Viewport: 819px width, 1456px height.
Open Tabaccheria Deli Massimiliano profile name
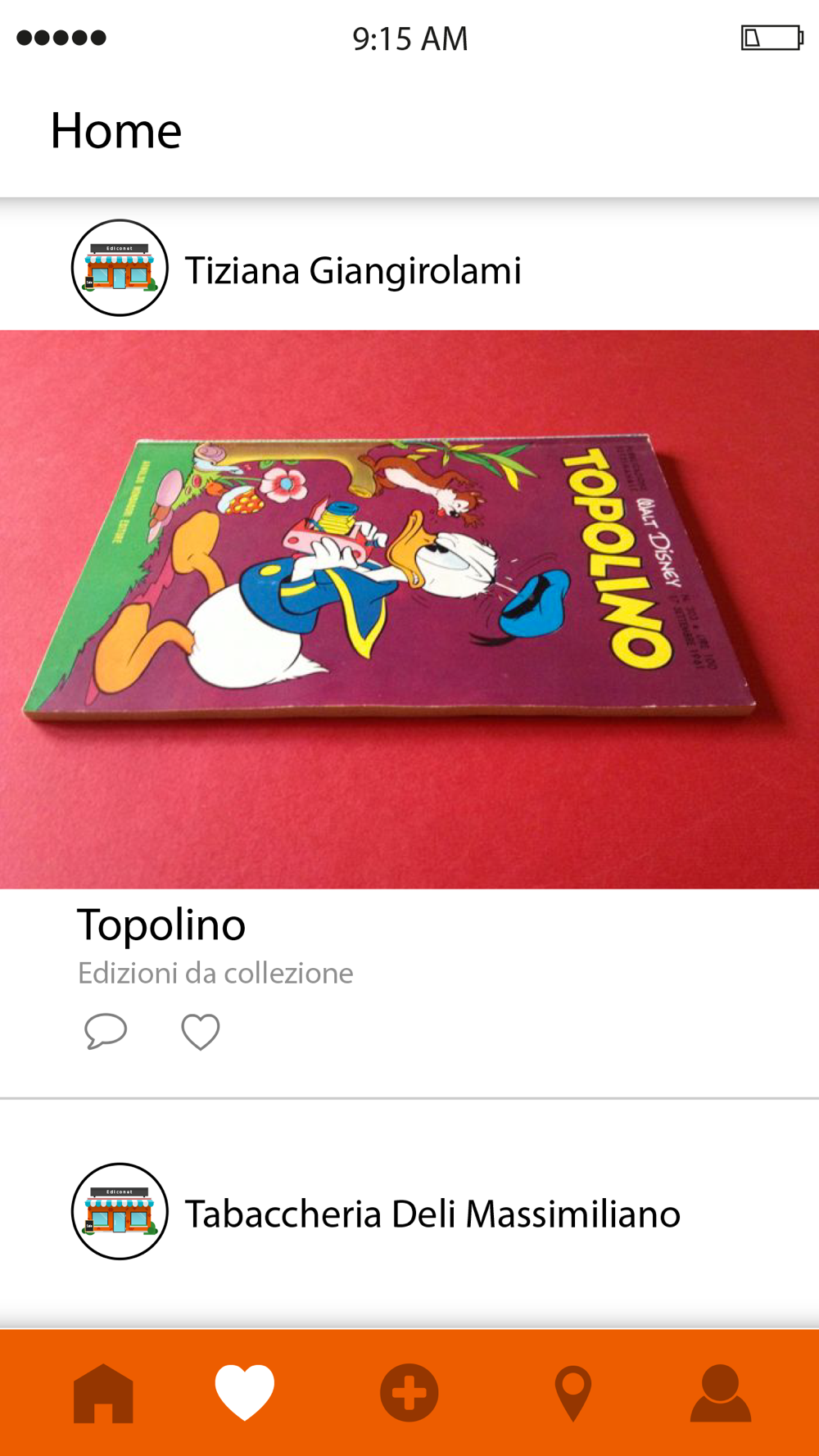432,1214
